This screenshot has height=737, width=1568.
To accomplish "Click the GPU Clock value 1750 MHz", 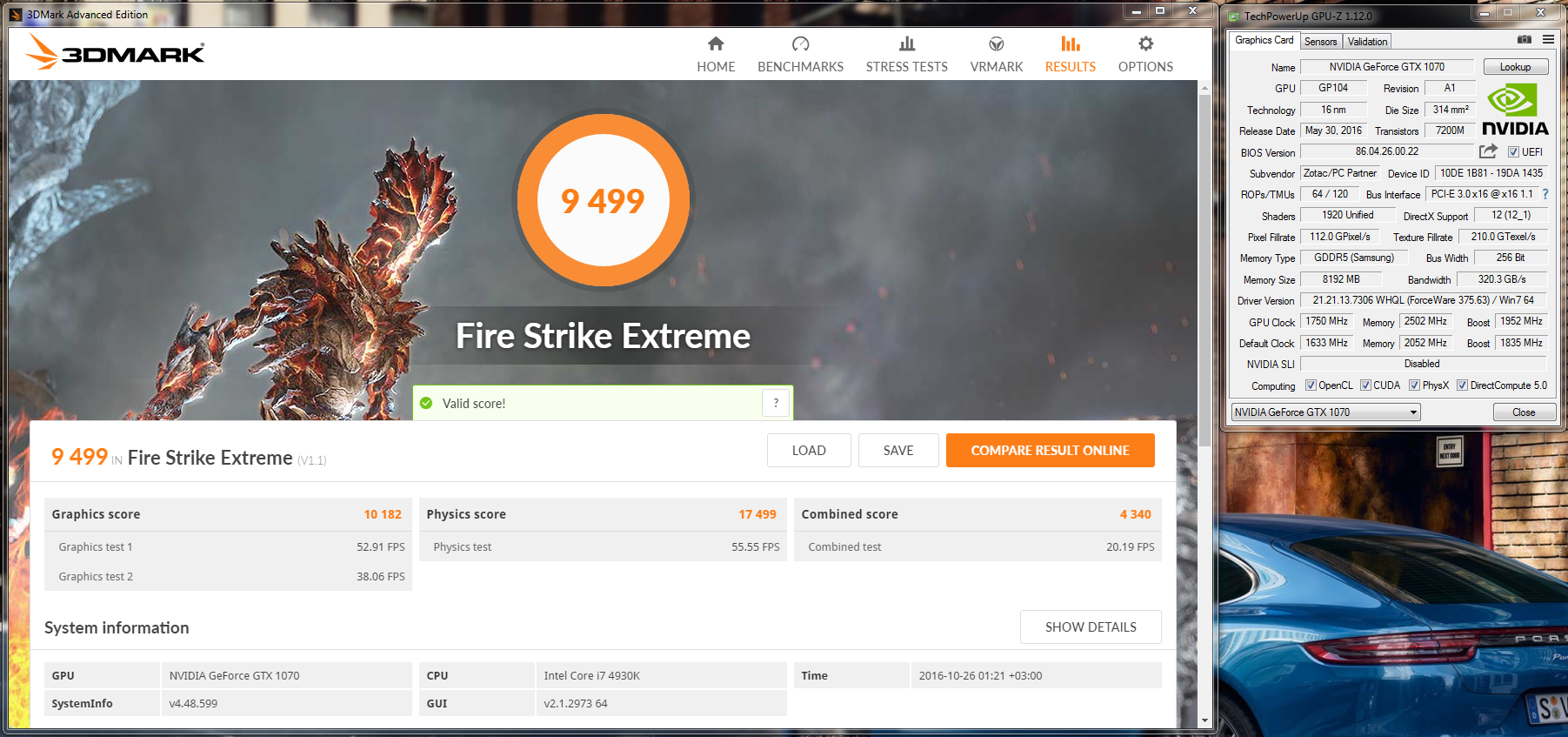I will pos(1326,321).
